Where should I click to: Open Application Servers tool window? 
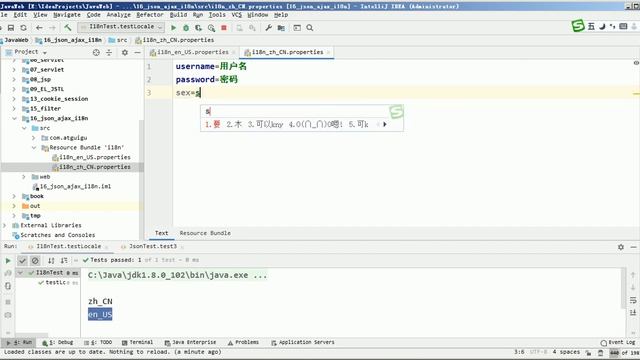[302, 342]
